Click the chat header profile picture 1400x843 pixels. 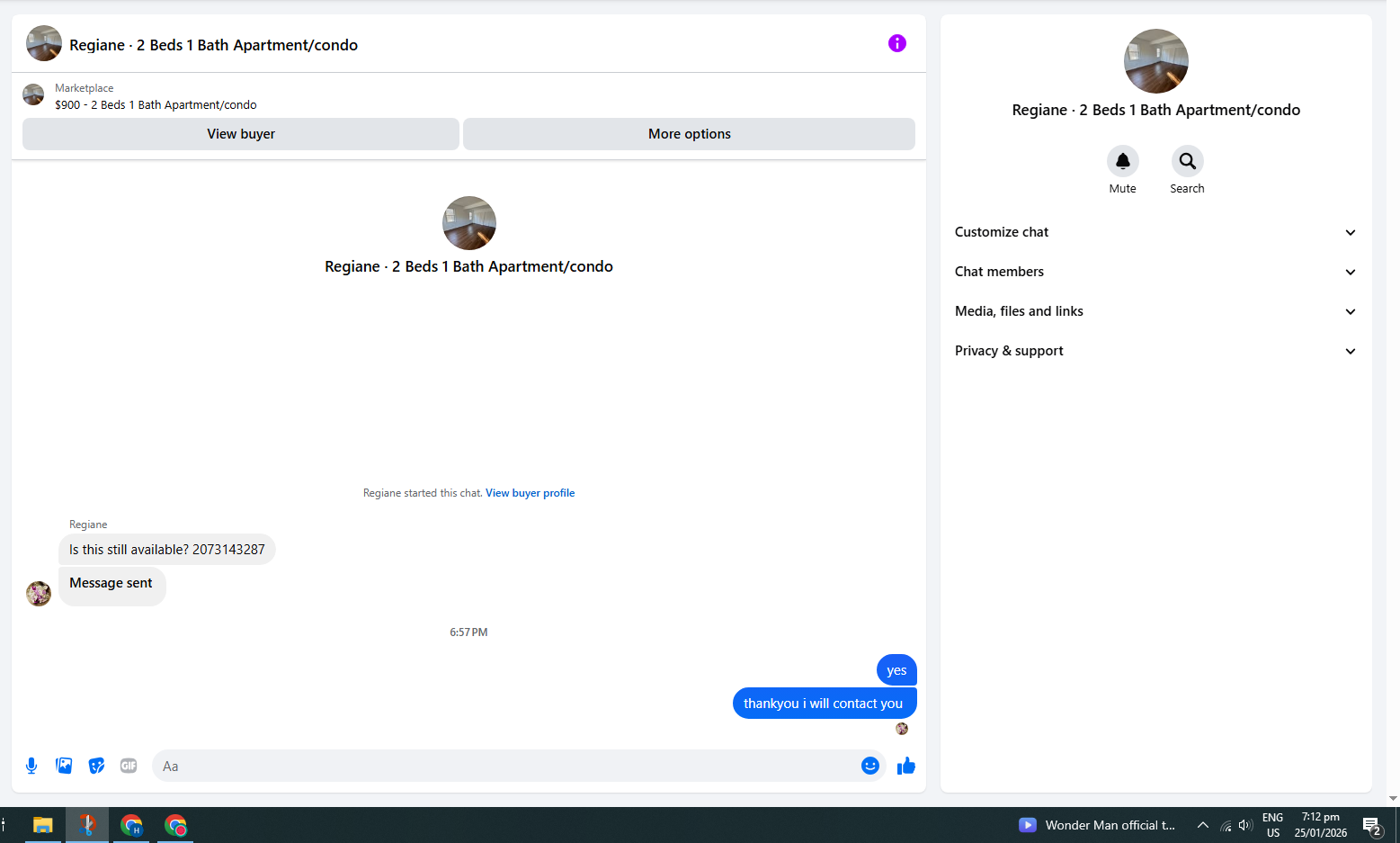(x=44, y=43)
